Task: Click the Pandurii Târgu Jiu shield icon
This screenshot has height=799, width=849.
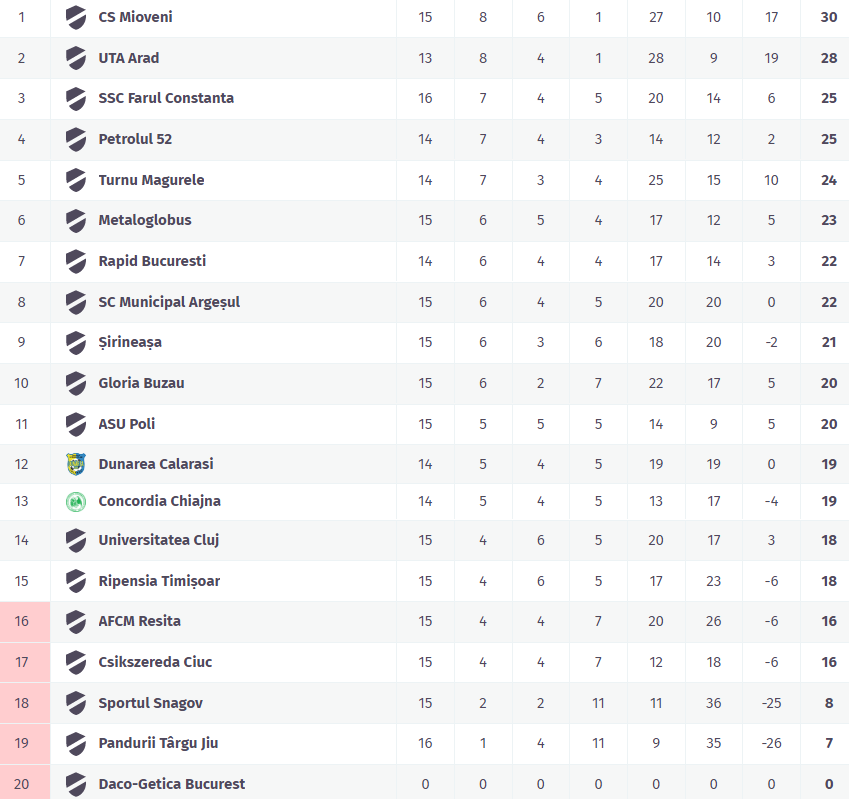Action: tap(76, 743)
